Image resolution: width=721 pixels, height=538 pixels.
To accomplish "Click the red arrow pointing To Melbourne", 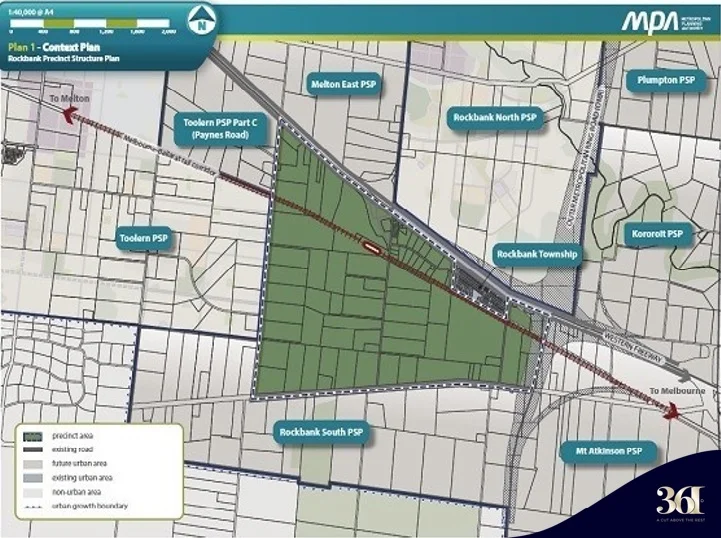I will pos(664,405).
